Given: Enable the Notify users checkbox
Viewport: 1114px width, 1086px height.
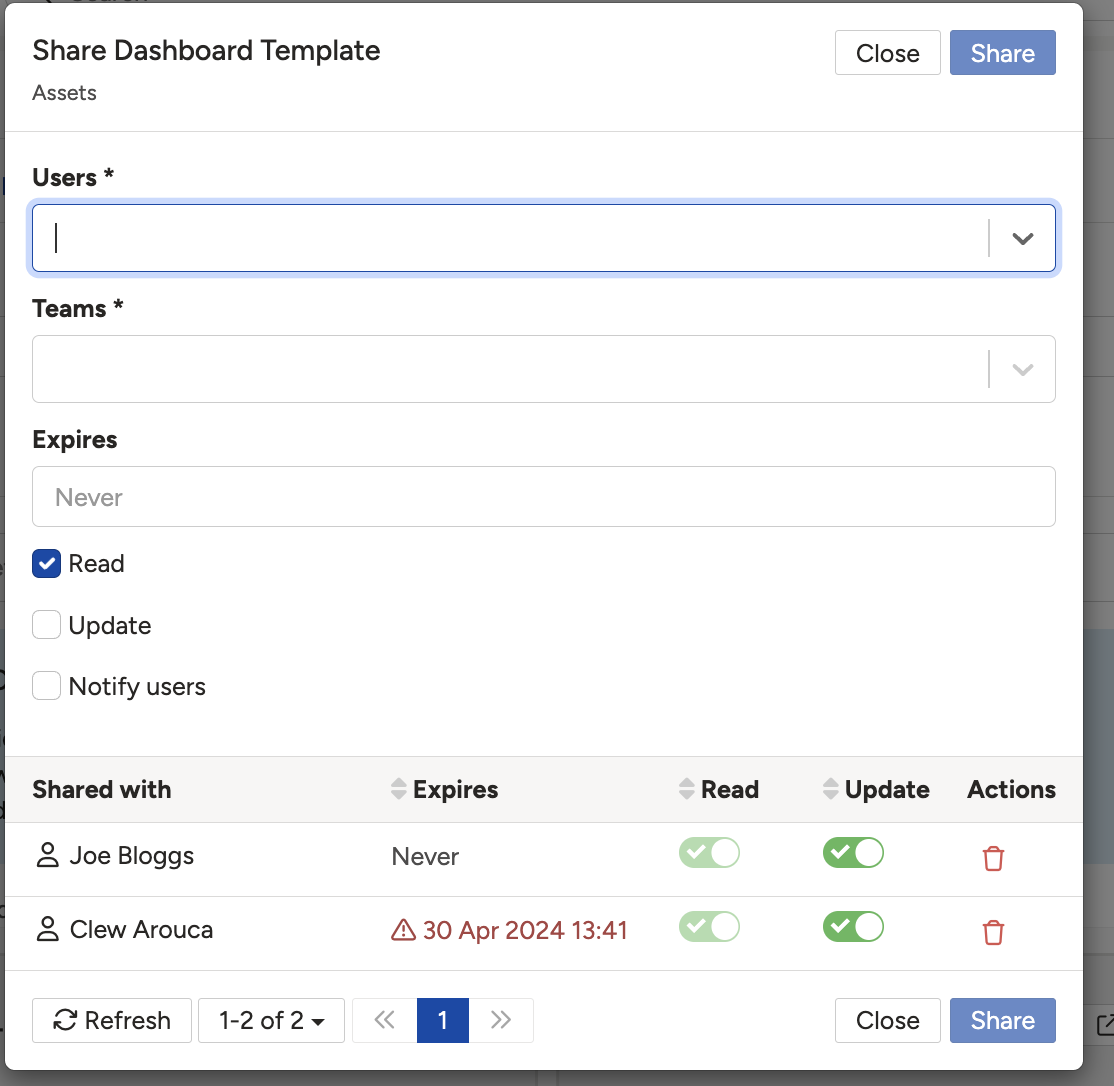Looking at the screenshot, I should pyautogui.click(x=46, y=686).
